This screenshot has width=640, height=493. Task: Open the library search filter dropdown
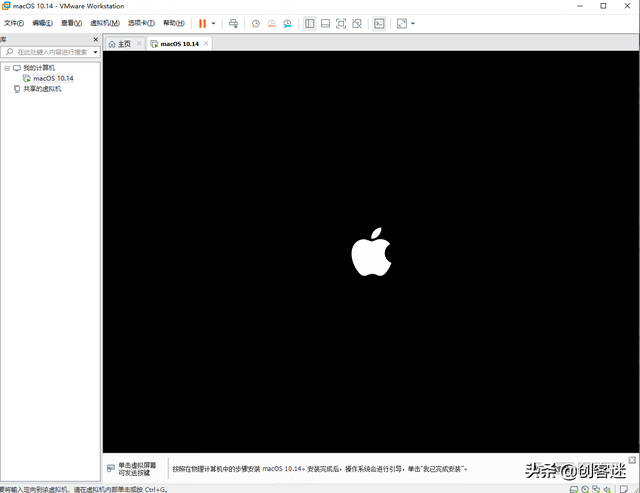click(x=96, y=52)
